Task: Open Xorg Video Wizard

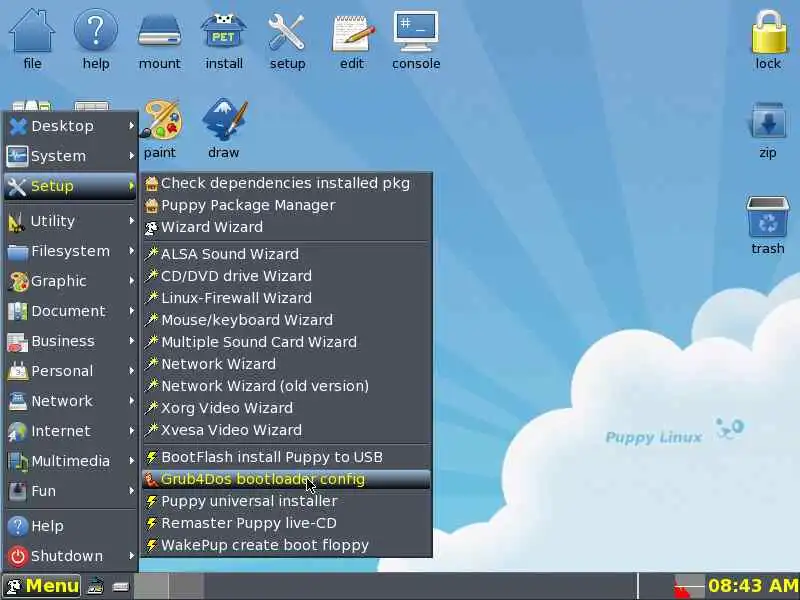Action: (x=286, y=408)
